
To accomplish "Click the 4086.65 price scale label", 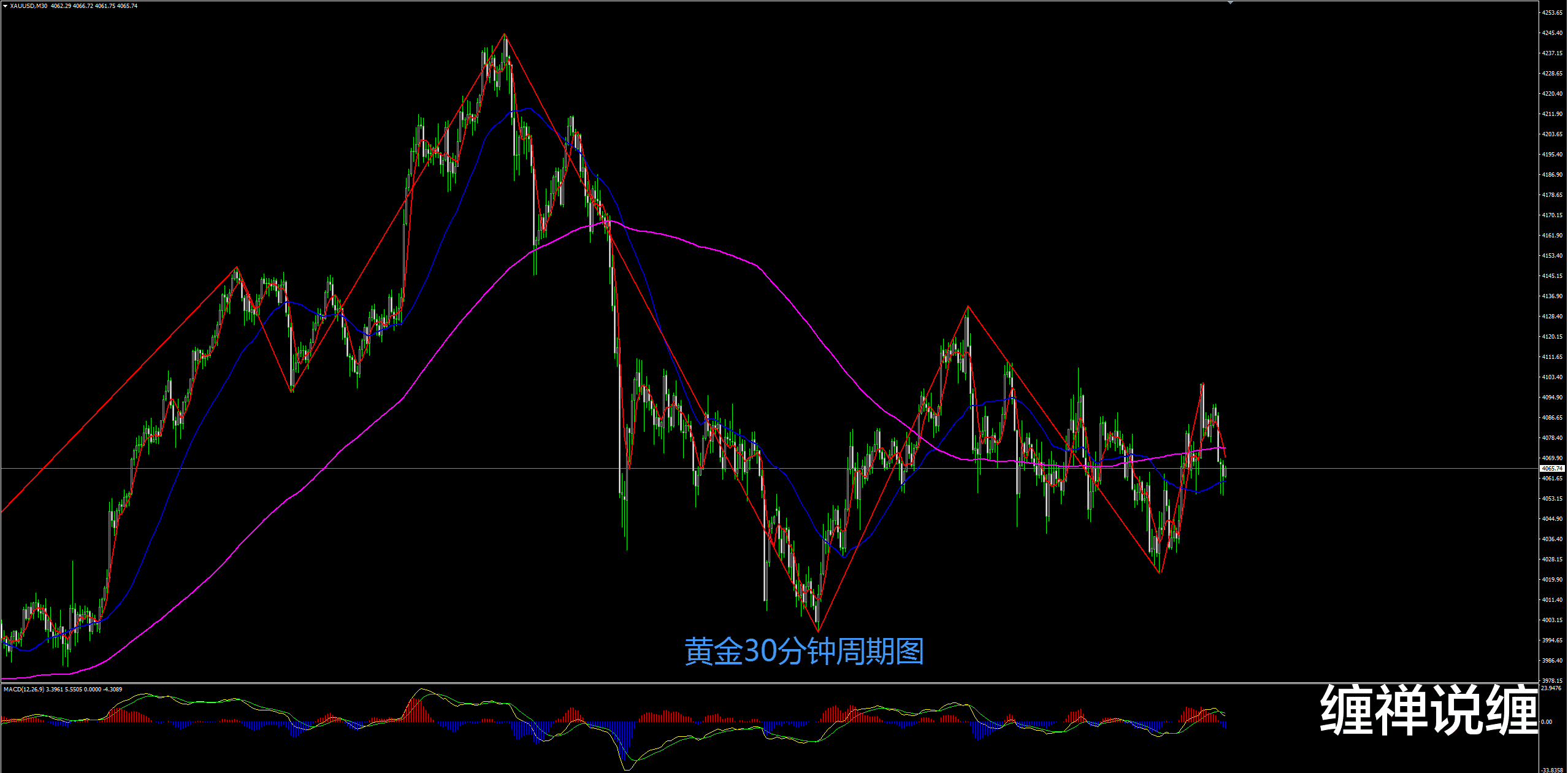I will click(1552, 418).
